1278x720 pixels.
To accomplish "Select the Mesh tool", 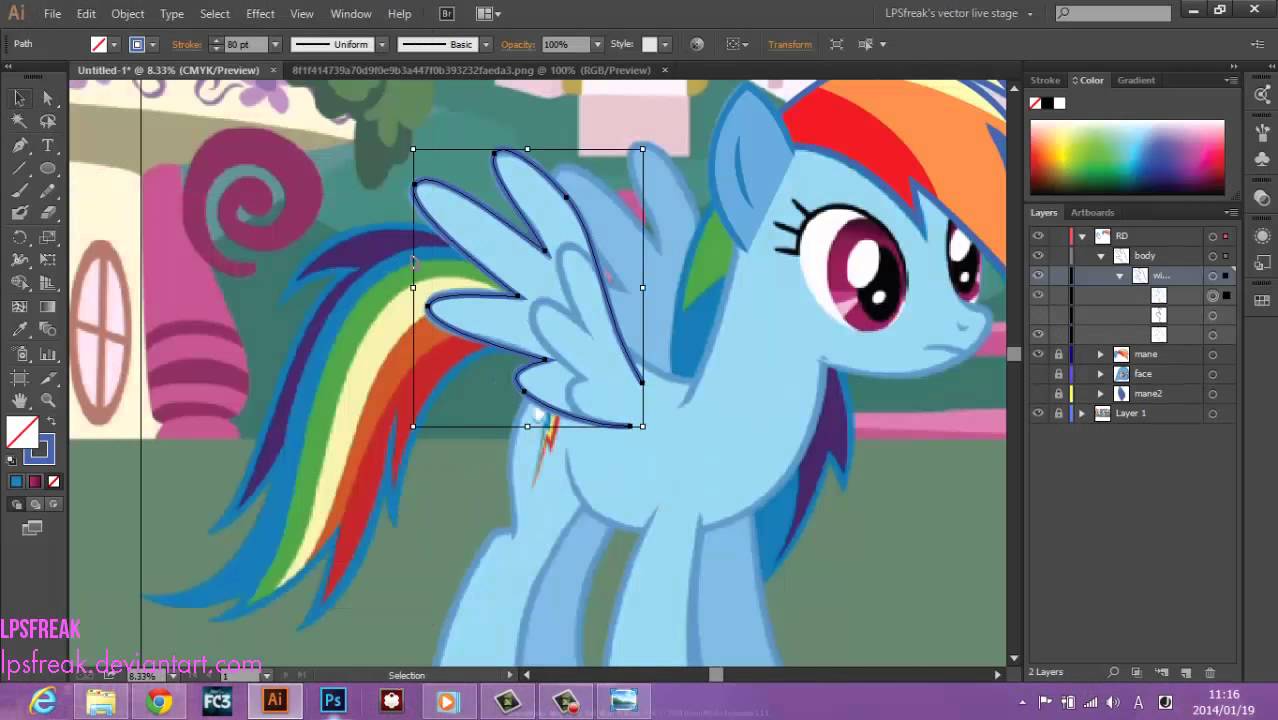I will [x=19, y=307].
